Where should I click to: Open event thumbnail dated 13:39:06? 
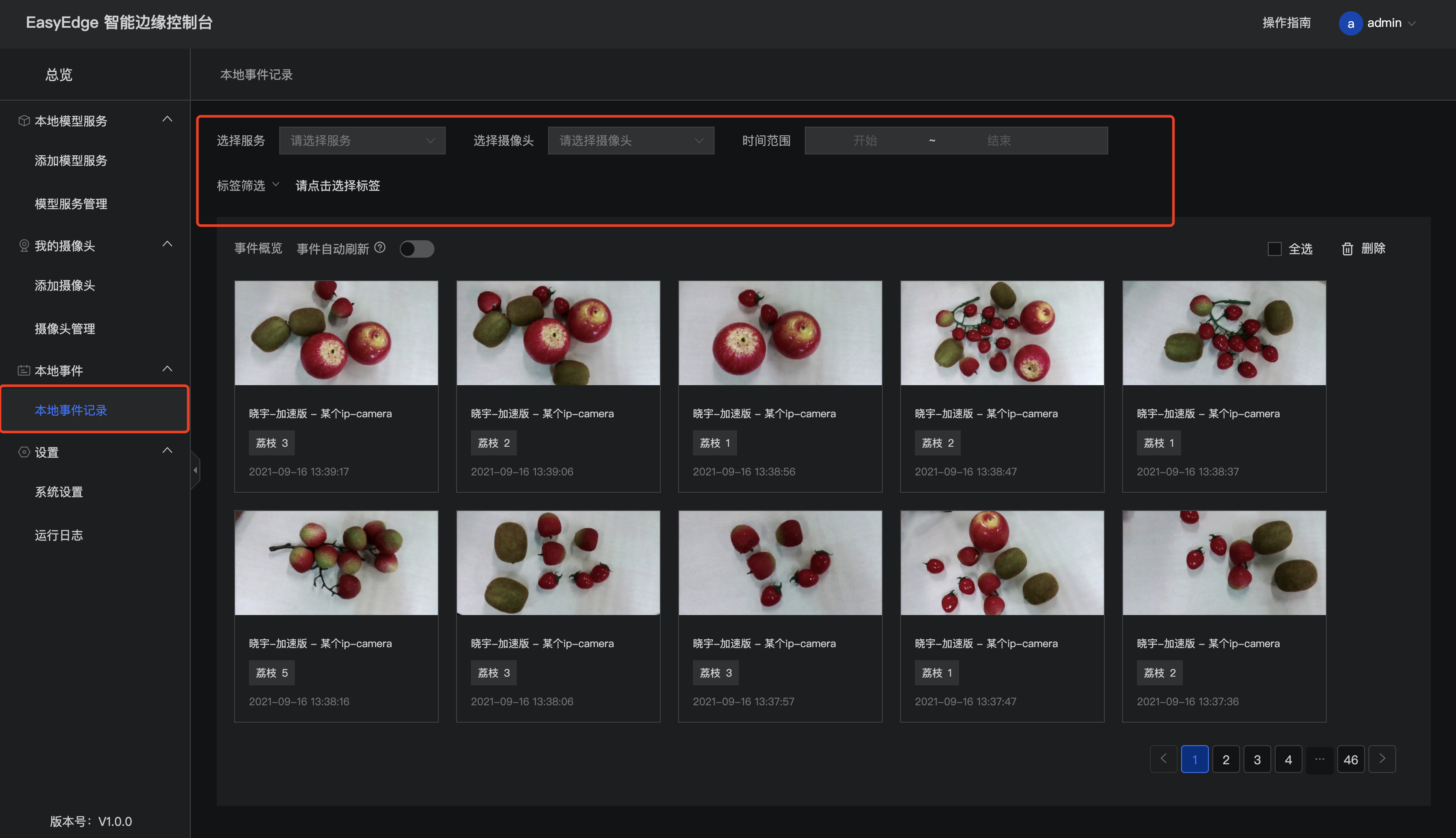(x=558, y=333)
